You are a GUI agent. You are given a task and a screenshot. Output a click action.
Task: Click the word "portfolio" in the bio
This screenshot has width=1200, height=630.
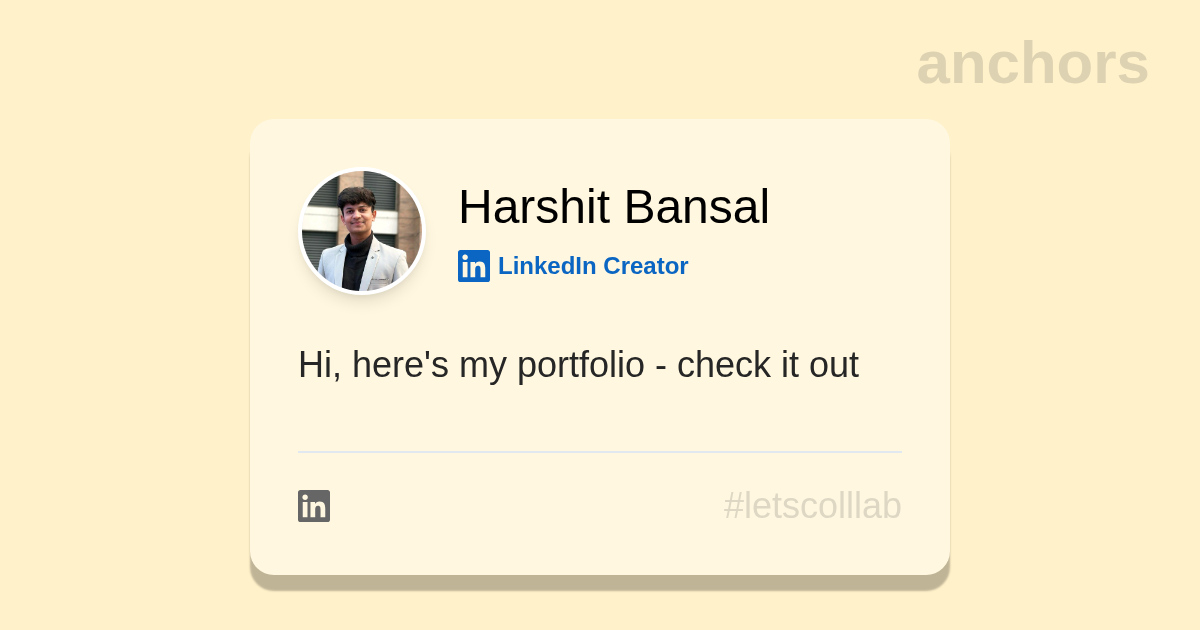pyautogui.click(x=581, y=365)
